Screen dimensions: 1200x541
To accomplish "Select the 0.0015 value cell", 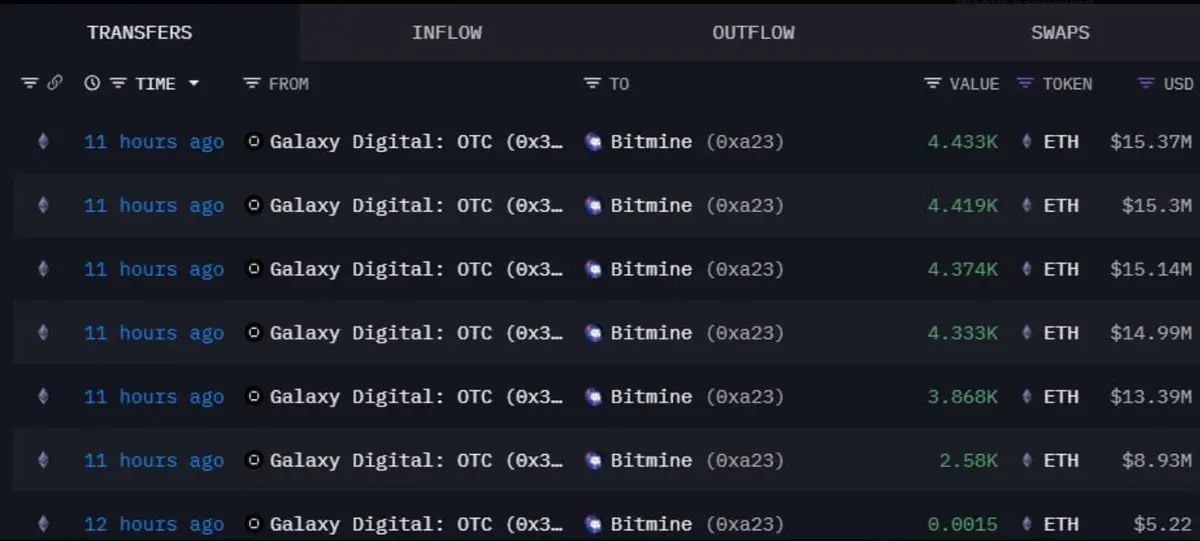I will (x=963, y=524).
